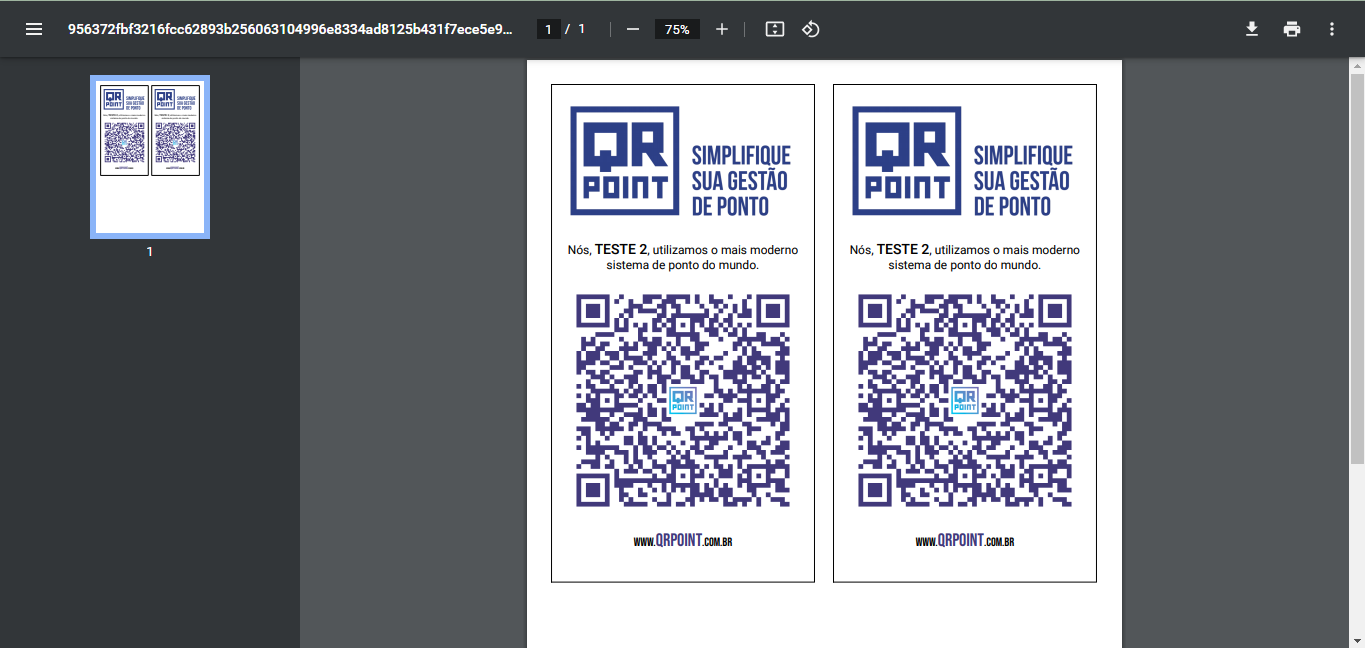Click the QR code on the left card
The height and width of the screenshot is (648, 1365).
pos(683,400)
